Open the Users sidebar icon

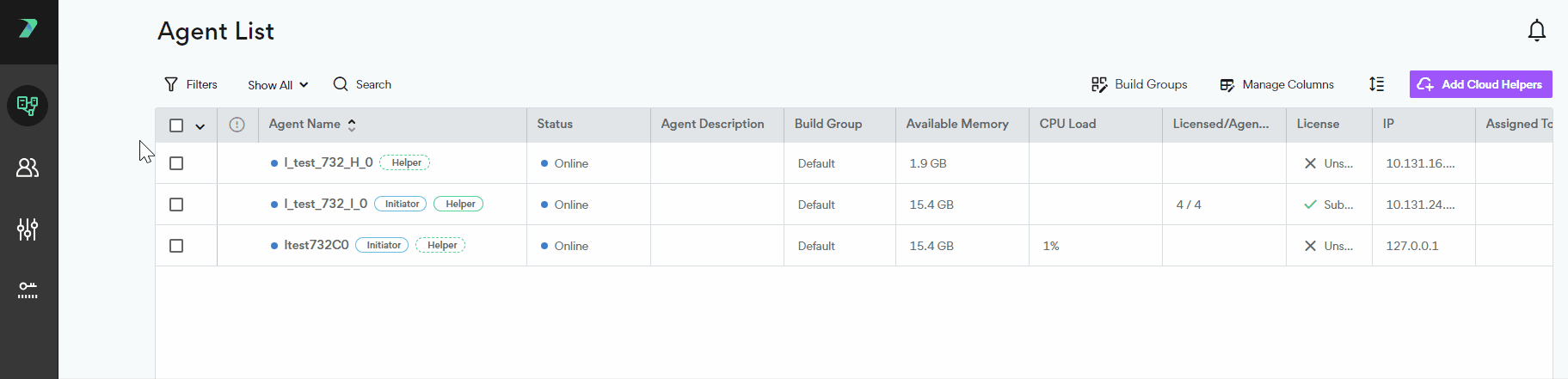point(28,168)
